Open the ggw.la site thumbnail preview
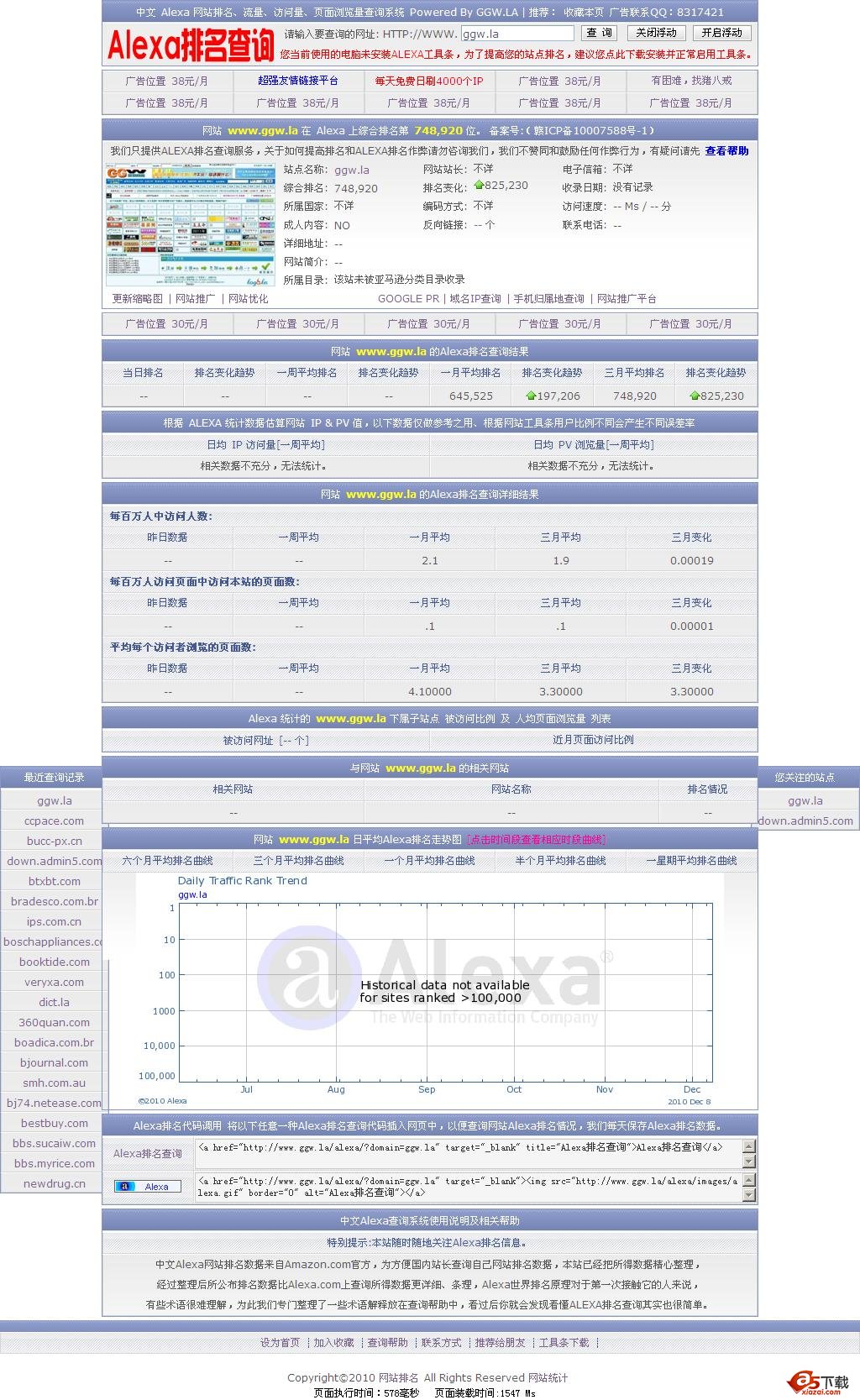860x1400 pixels. point(191,226)
